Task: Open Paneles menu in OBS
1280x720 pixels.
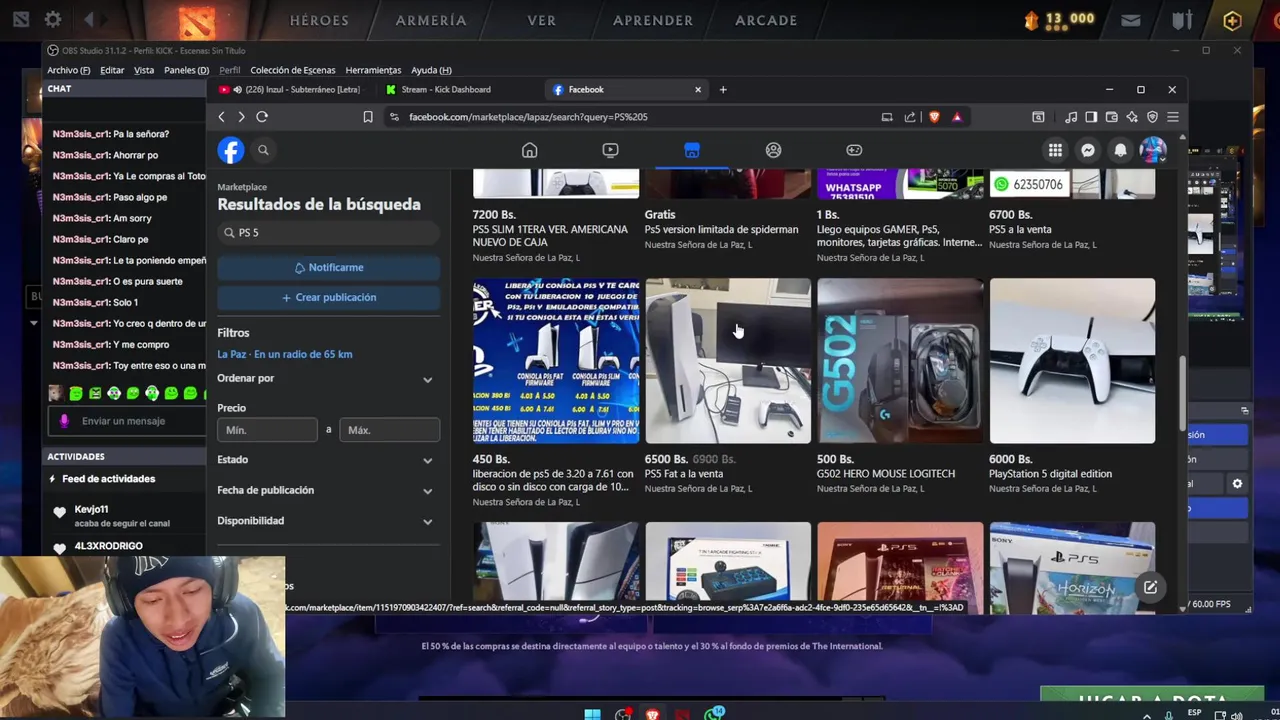Action: [x=186, y=70]
